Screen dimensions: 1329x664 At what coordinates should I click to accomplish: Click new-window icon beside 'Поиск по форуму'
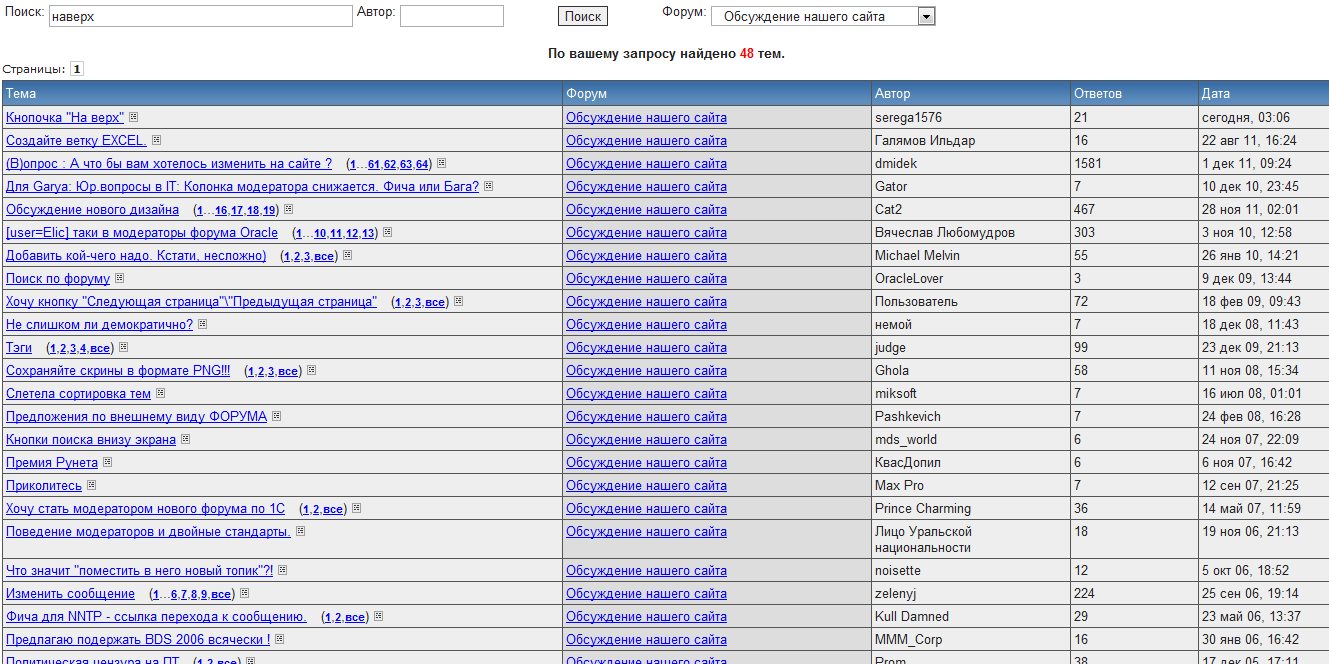click(119, 278)
